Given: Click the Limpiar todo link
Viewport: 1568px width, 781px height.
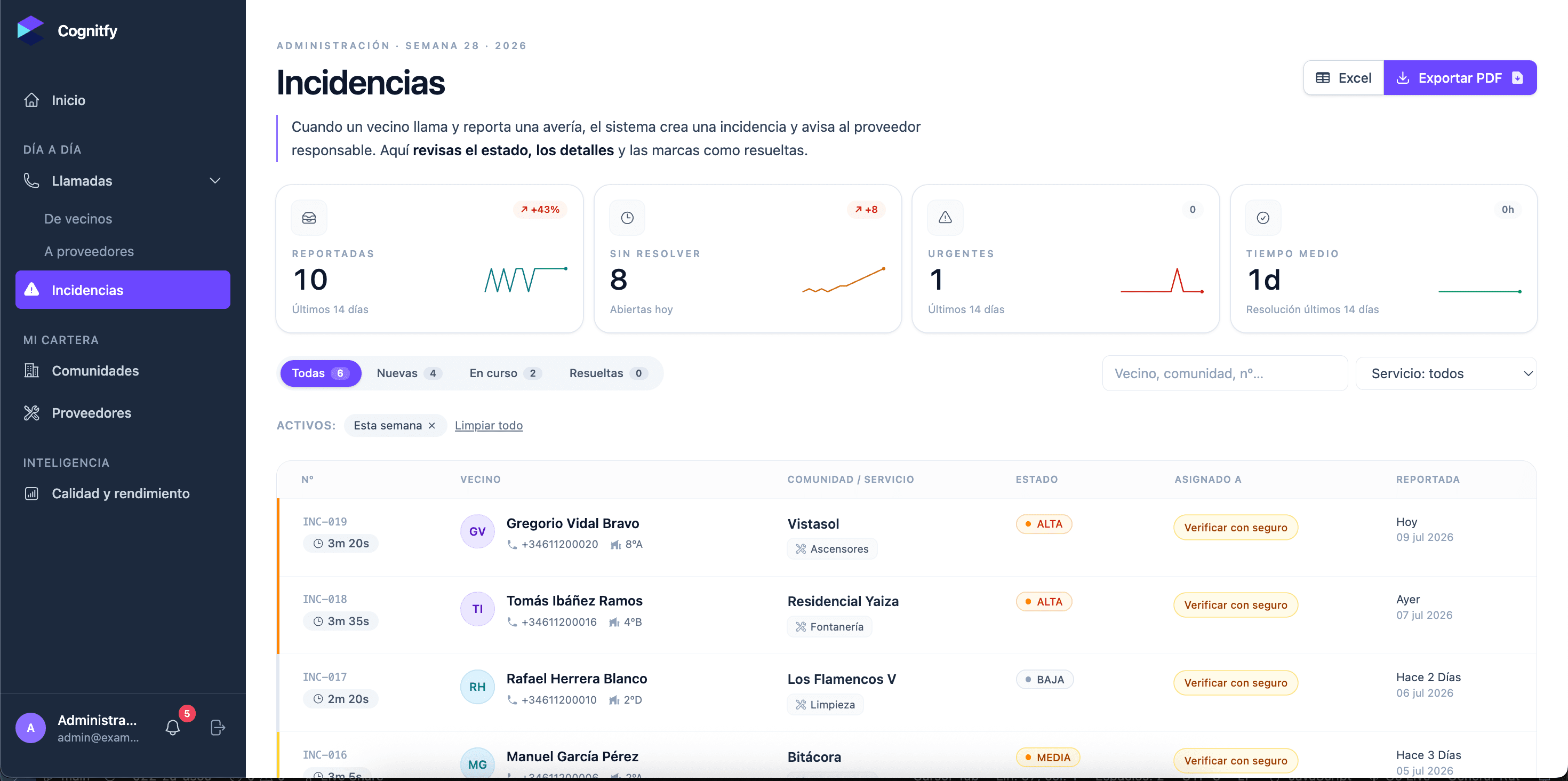Looking at the screenshot, I should point(489,426).
